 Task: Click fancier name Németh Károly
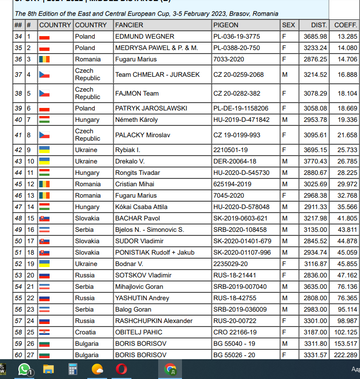136,120
